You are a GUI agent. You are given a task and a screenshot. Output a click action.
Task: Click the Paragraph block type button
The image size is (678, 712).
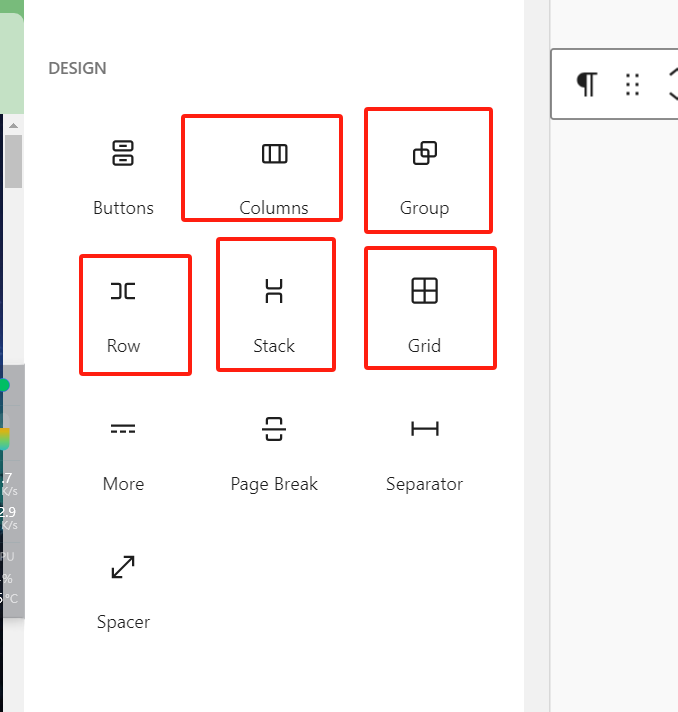point(587,85)
